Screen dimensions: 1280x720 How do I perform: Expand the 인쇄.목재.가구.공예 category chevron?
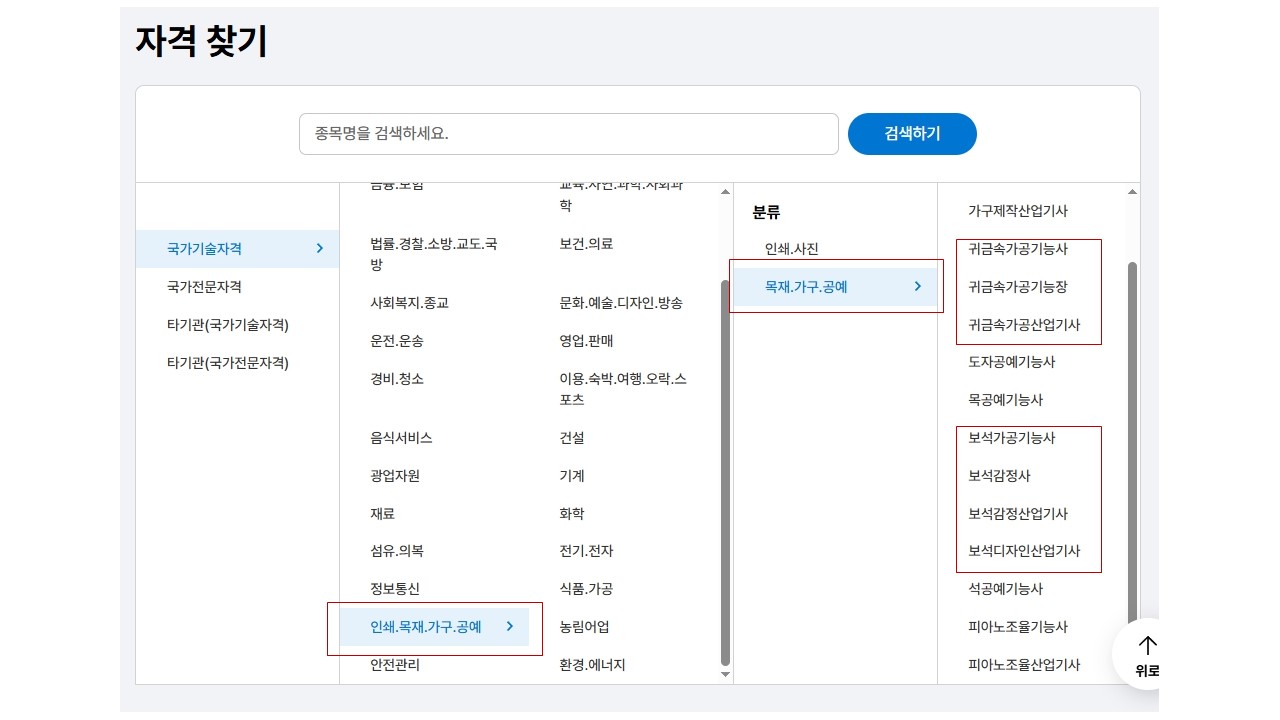509,627
